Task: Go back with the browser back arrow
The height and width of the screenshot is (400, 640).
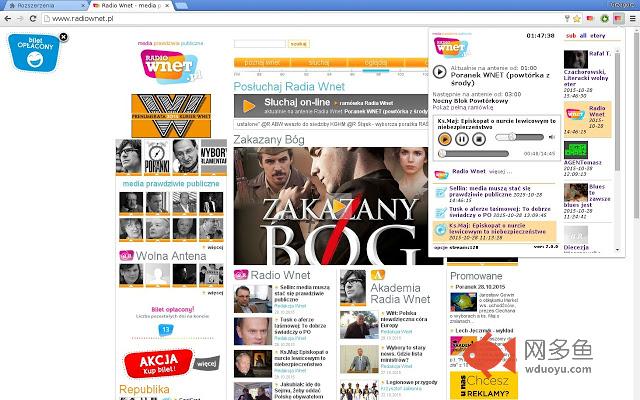Action: click(x=7, y=18)
